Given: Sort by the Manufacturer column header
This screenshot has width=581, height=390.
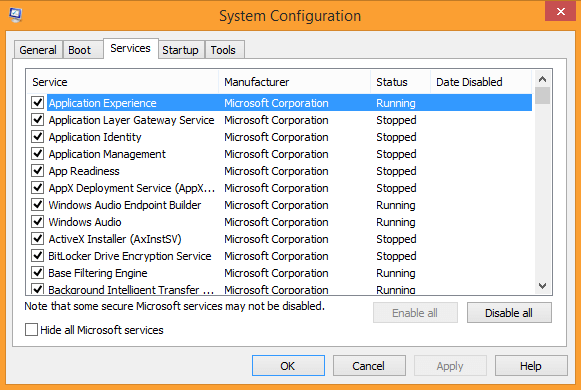Looking at the screenshot, I should (x=295, y=82).
